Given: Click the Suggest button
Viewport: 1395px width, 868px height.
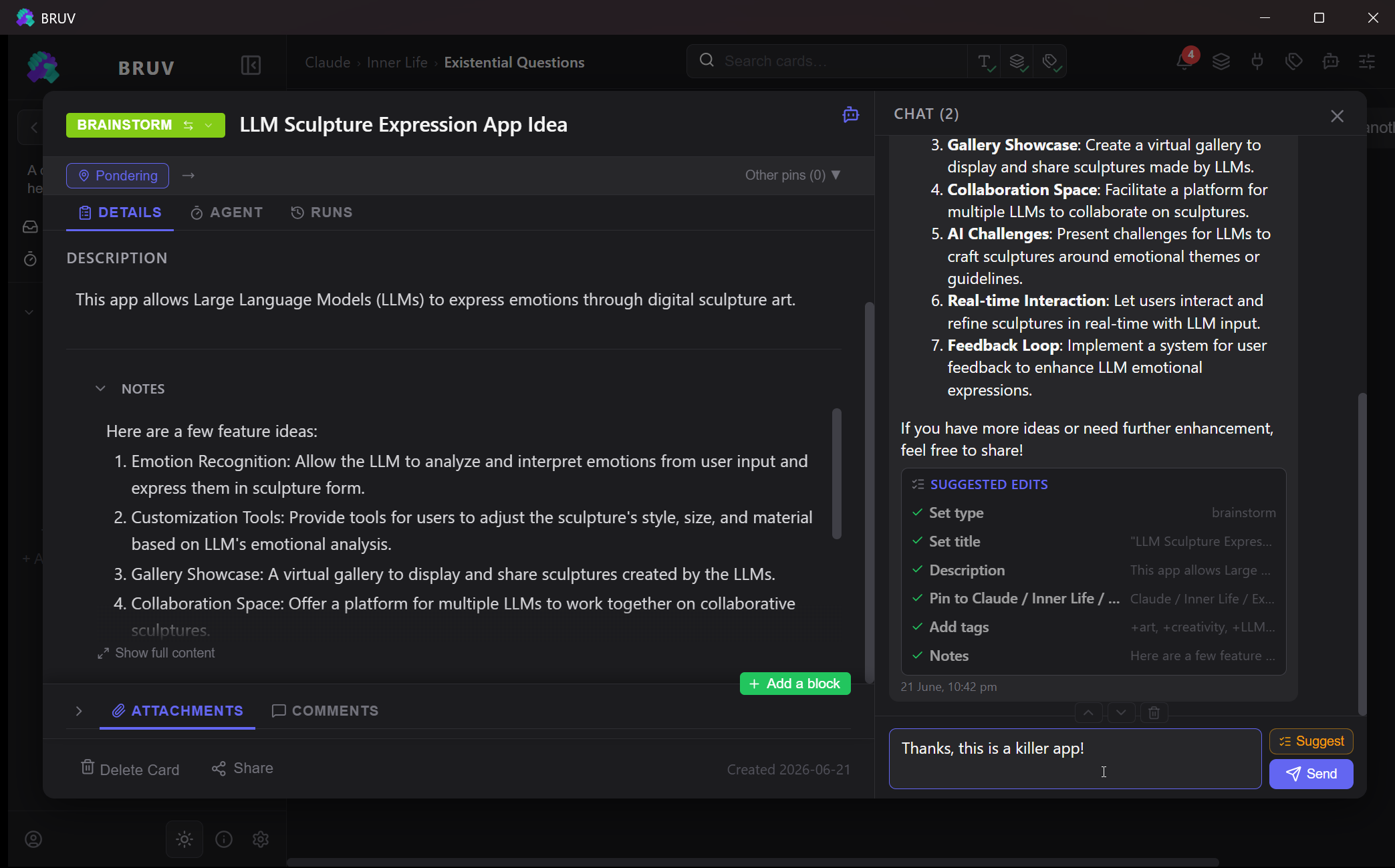Looking at the screenshot, I should [x=1311, y=741].
